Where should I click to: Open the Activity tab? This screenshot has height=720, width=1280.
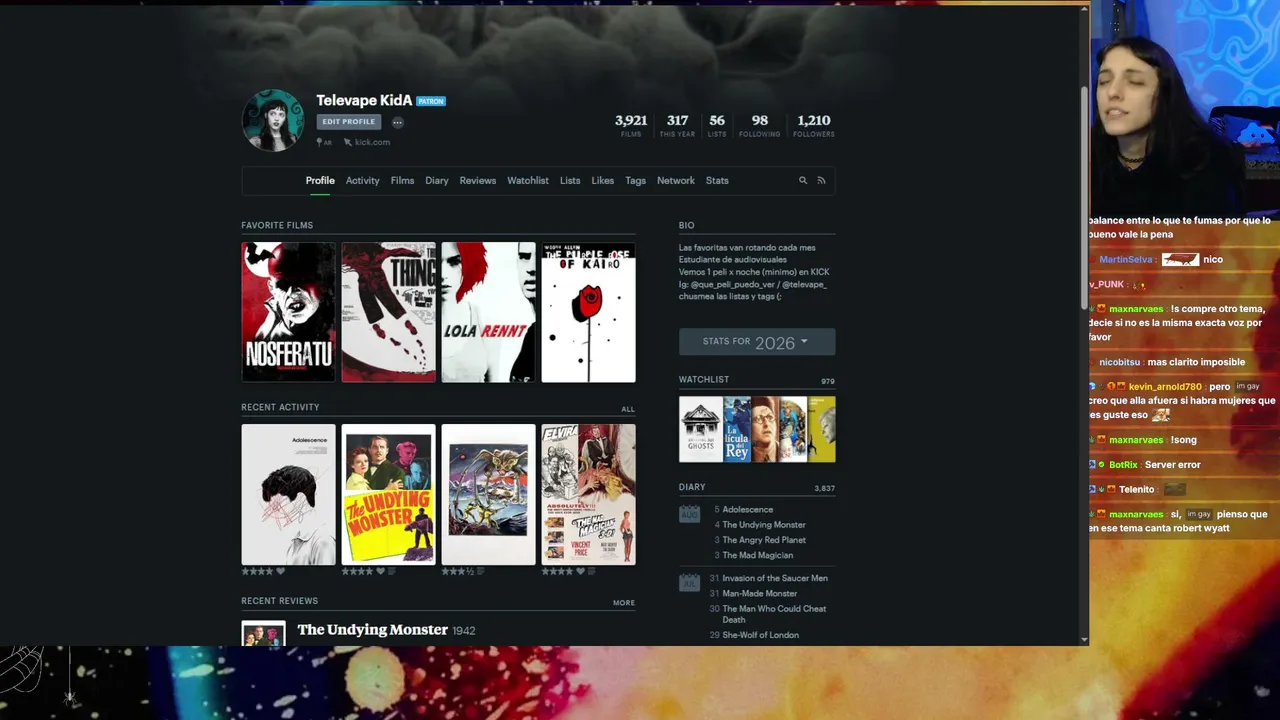click(x=362, y=181)
